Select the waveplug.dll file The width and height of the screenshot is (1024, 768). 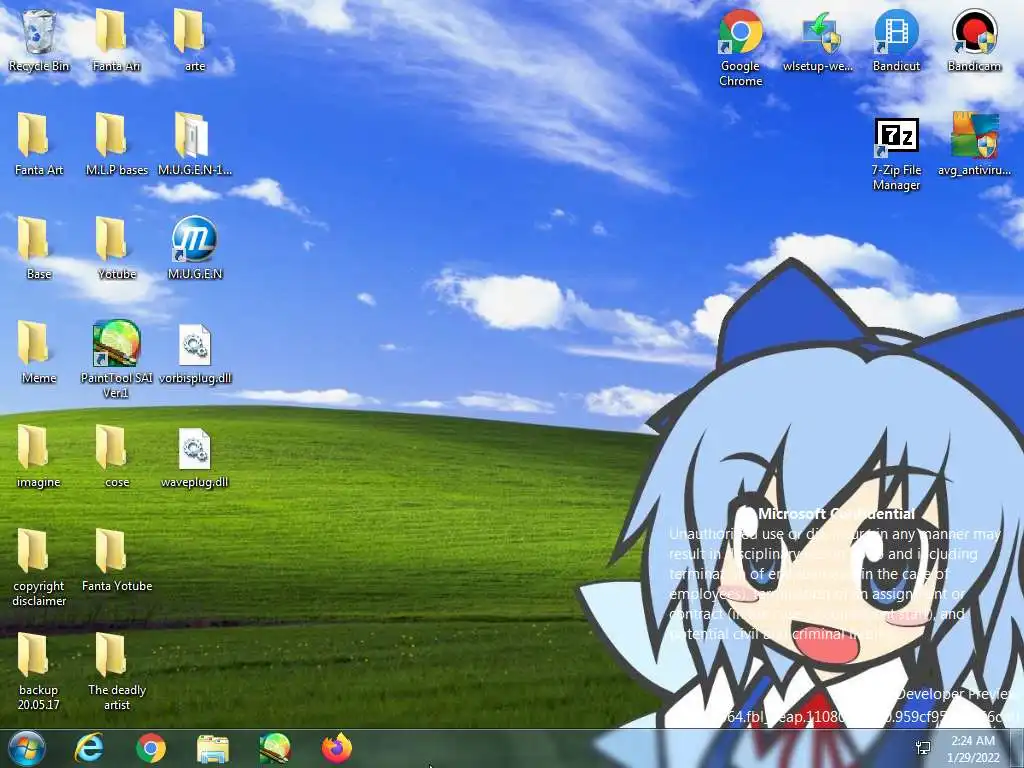[195, 456]
